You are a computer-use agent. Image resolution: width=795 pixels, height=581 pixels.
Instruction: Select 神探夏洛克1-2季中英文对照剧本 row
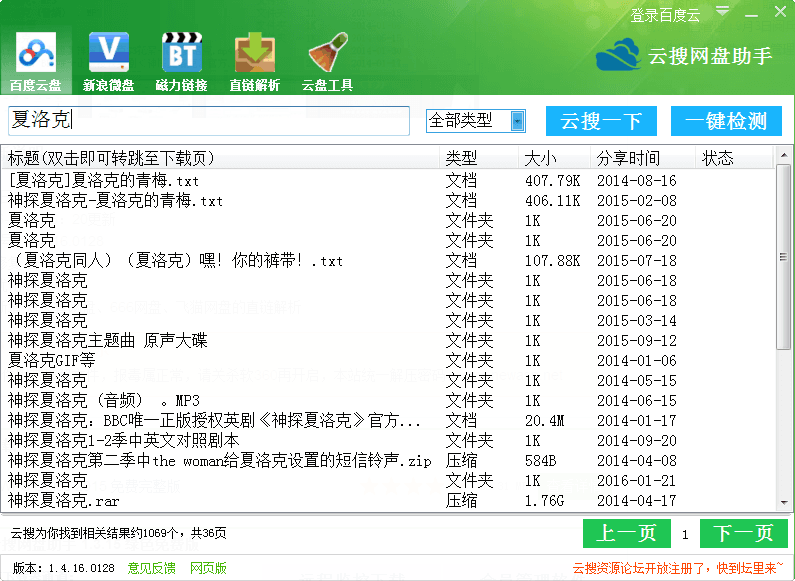pos(389,441)
